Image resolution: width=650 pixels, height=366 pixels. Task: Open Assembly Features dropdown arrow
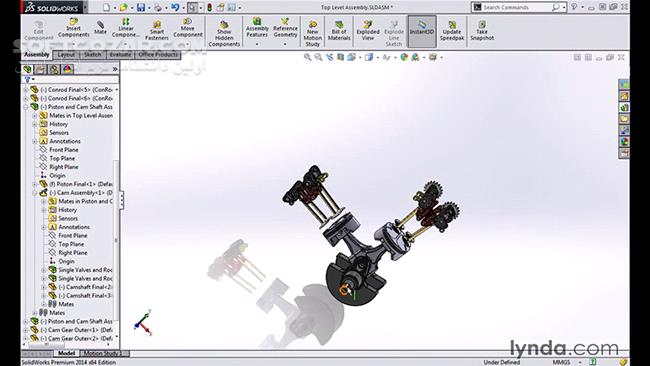[x=257, y=44]
